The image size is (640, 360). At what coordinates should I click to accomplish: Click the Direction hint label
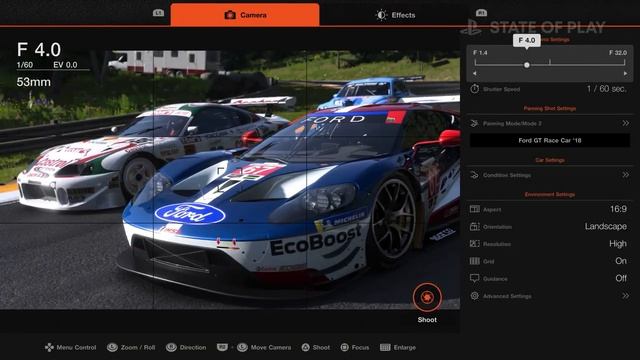click(193, 347)
